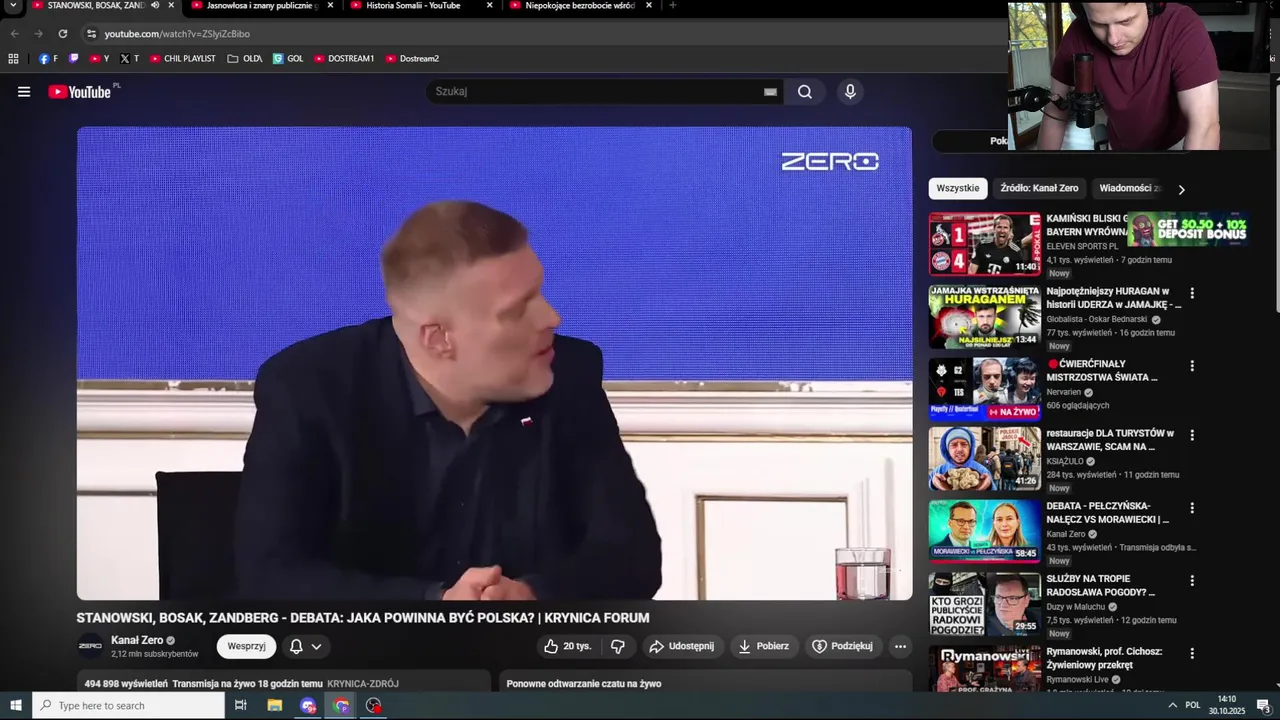Start voice search with microphone icon
The height and width of the screenshot is (720, 1280).
pos(850,92)
